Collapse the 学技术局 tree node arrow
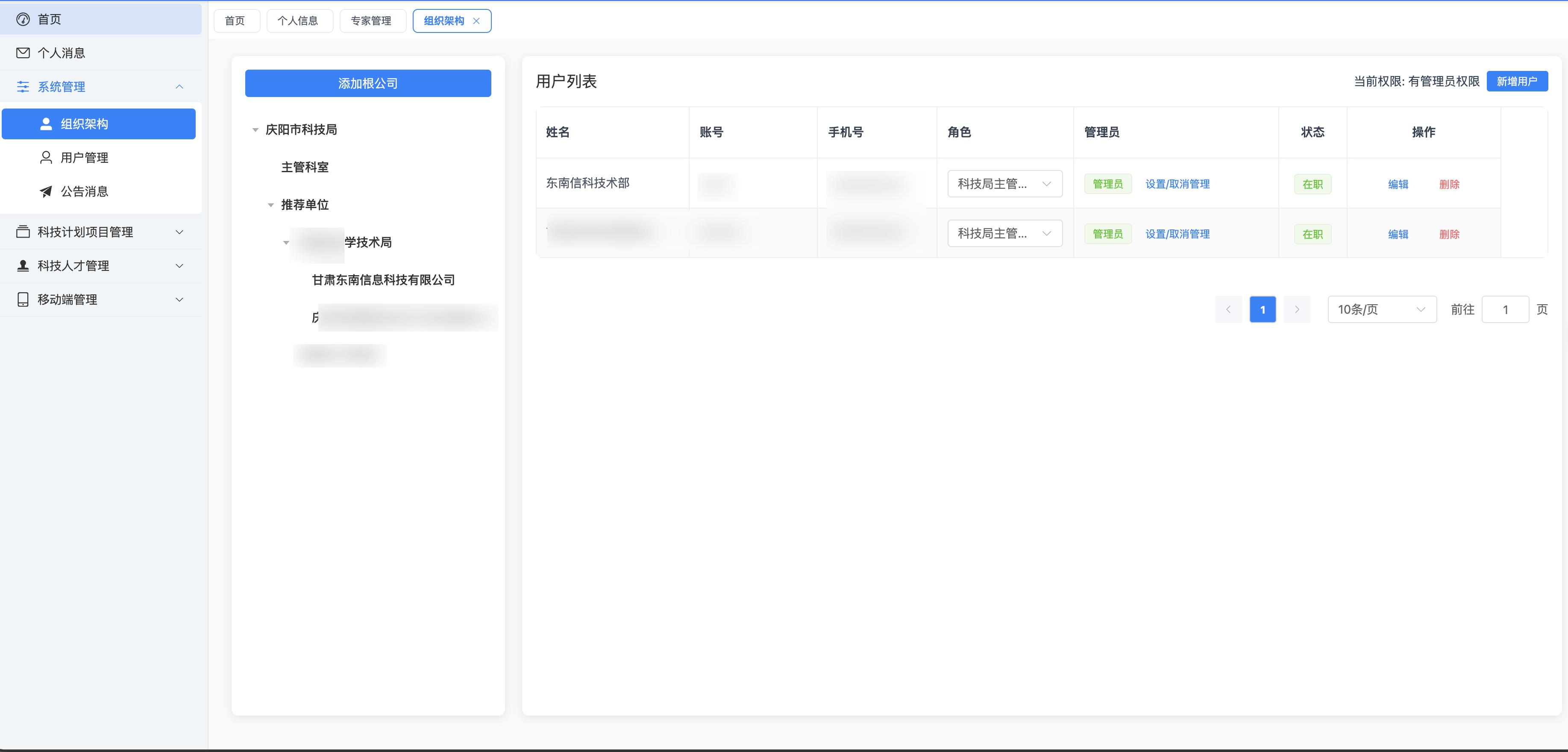Image resolution: width=1568 pixels, height=752 pixels. pyautogui.click(x=286, y=243)
